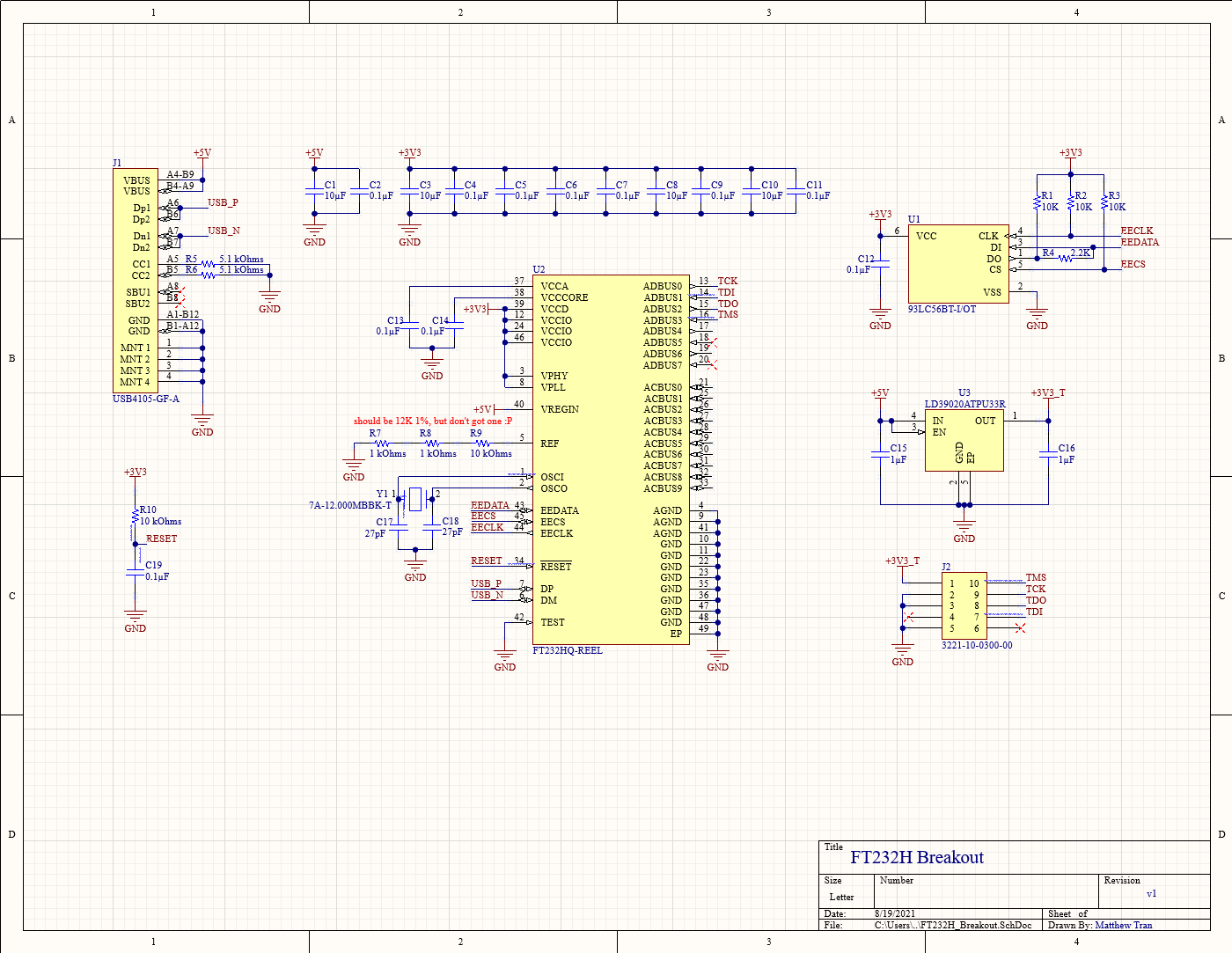Click the EECLK net label near U1
1232x953 pixels.
coord(1136,231)
